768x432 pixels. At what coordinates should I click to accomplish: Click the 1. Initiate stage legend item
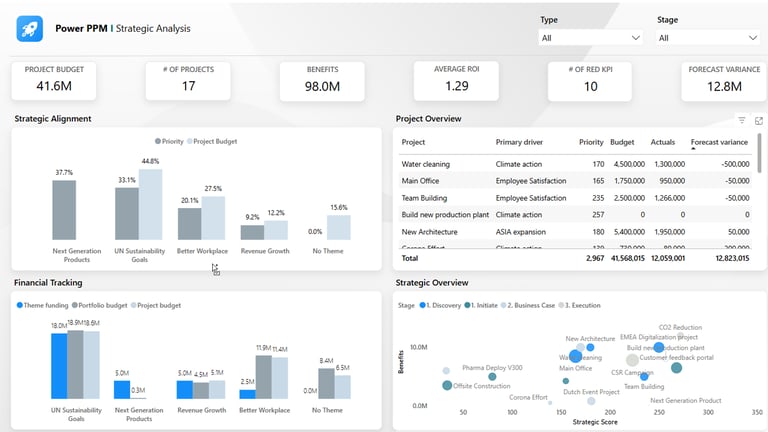480,305
